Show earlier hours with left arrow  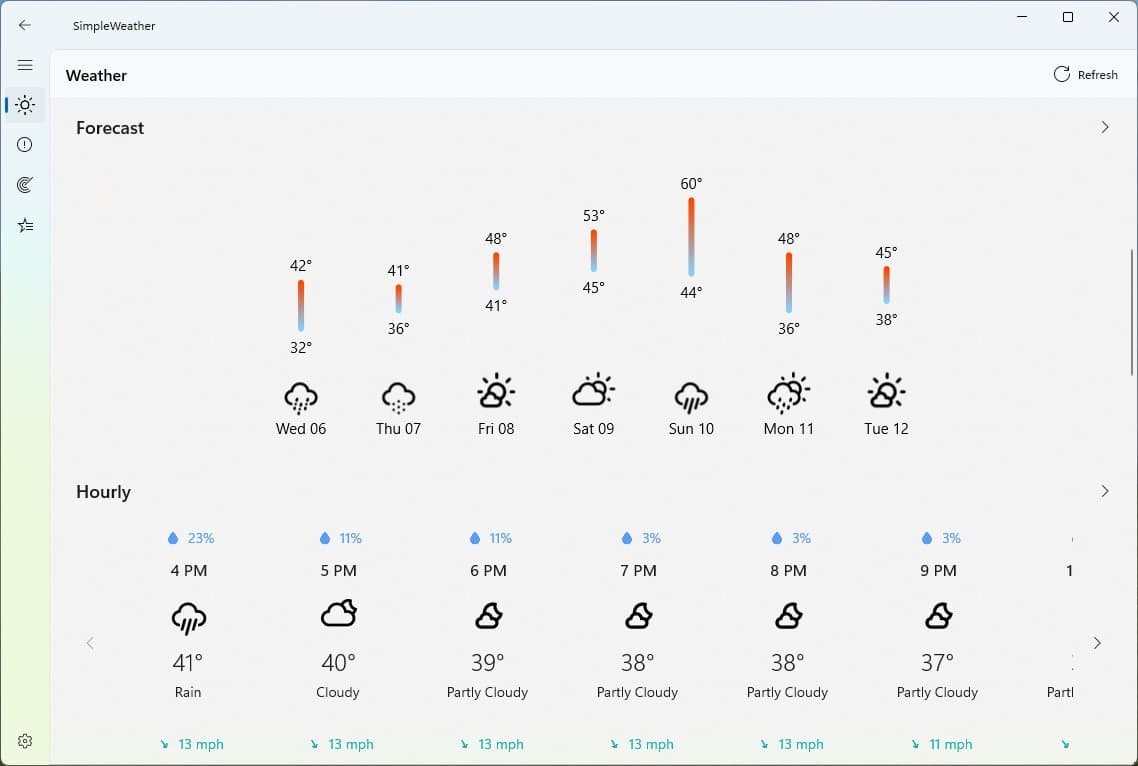click(x=90, y=643)
